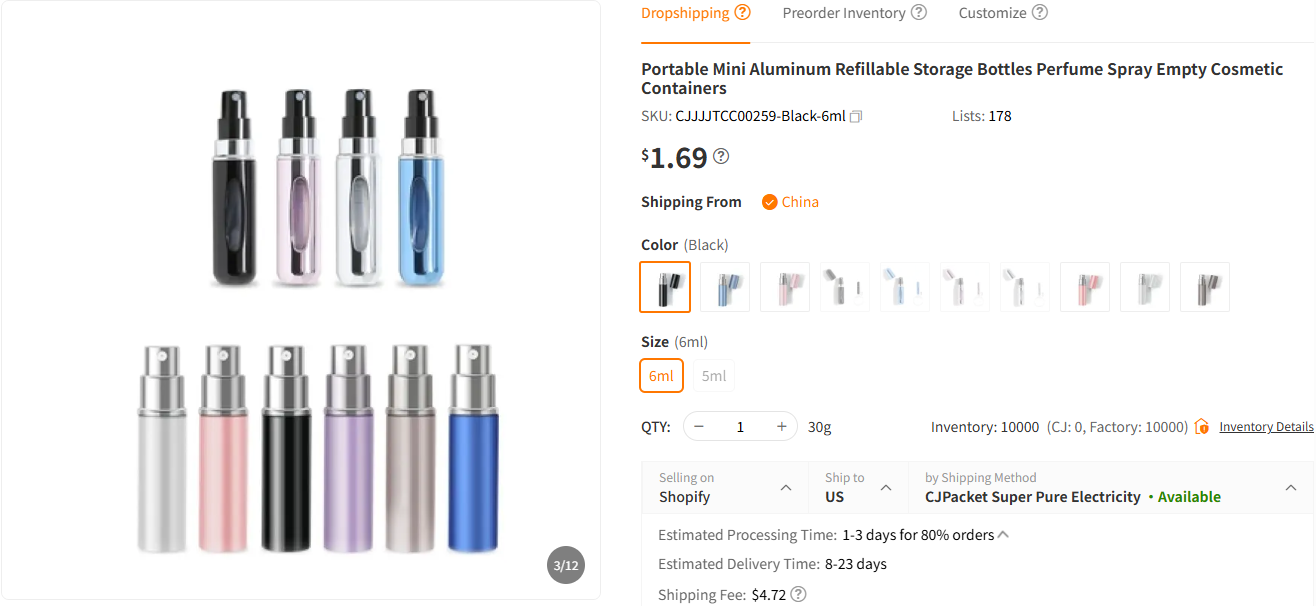
Task: Increase quantity using the plus button
Action: tap(781, 426)
